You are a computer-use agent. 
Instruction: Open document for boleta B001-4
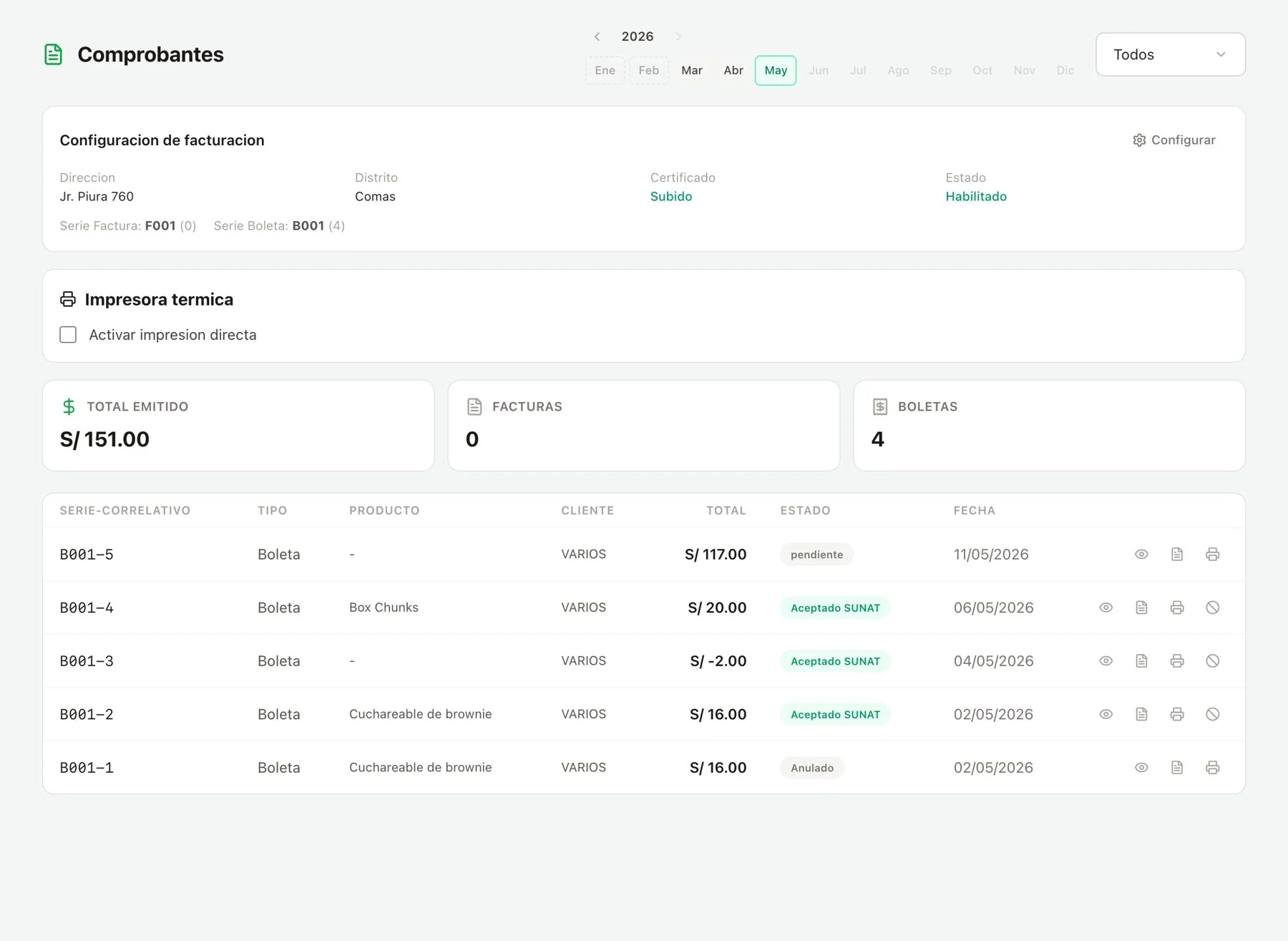point(1141,608)
